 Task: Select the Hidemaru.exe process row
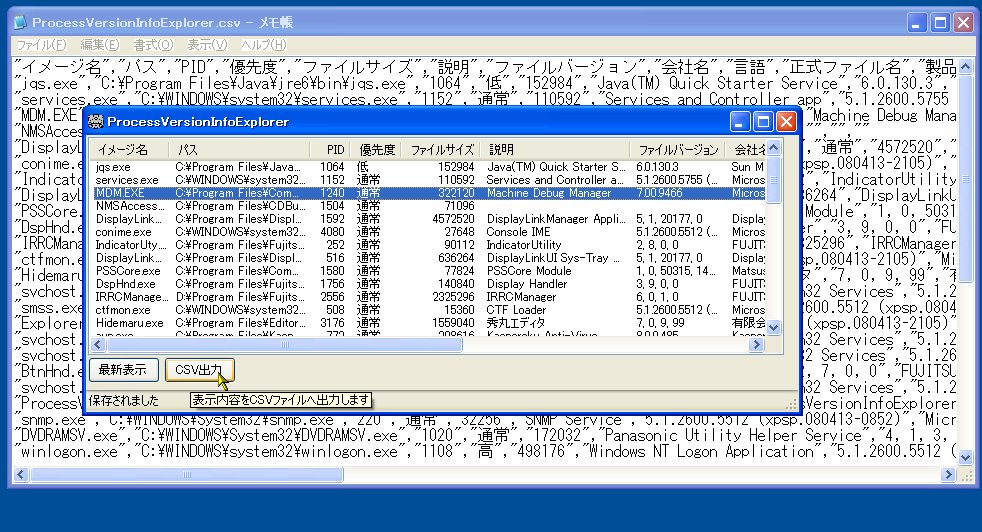coord(429,323)
